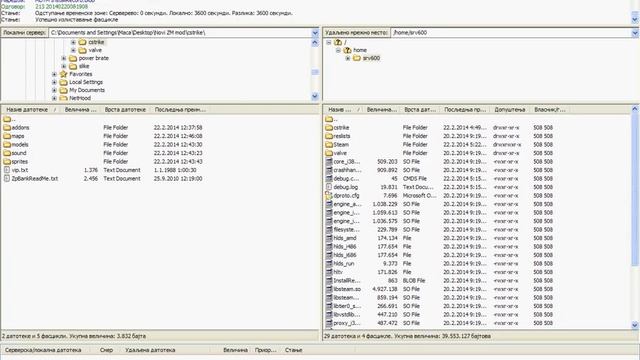This screenshot has height=360, width=640.
Task: Click the local path input field
Action: (x=180, y=33)
